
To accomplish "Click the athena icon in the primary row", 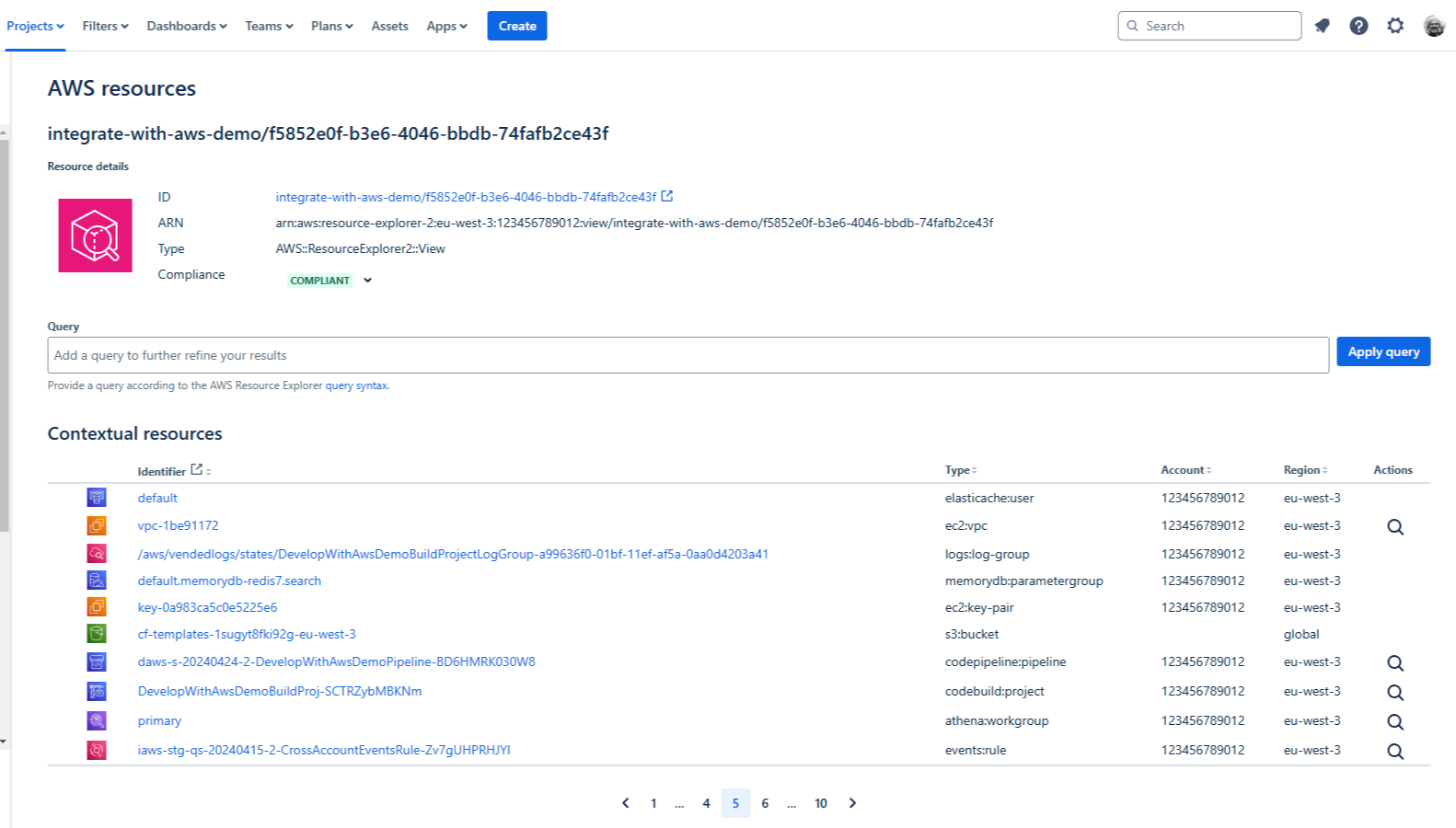I will point(97,720).
